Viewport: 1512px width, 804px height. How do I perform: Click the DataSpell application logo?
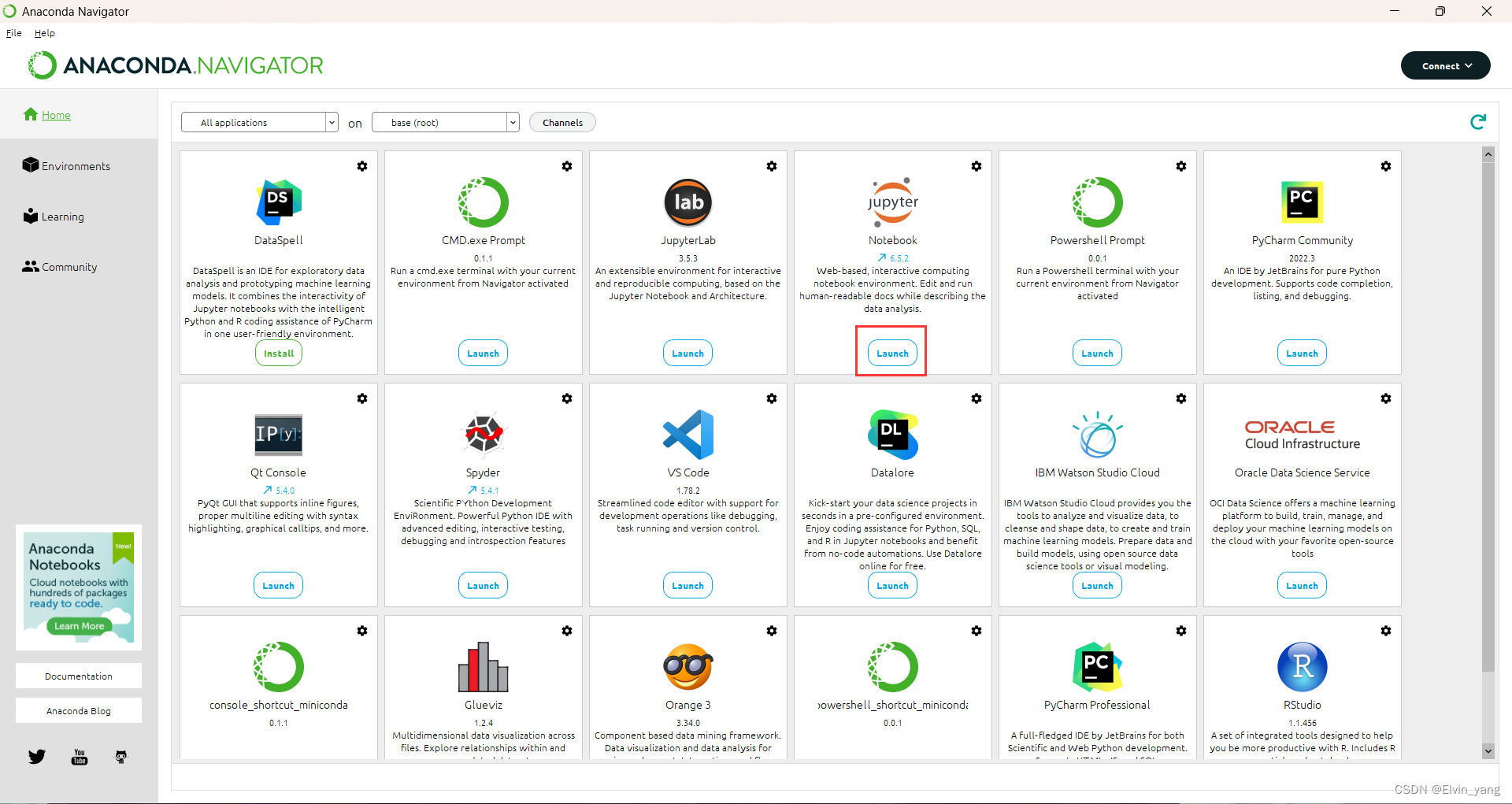point(279,202)
